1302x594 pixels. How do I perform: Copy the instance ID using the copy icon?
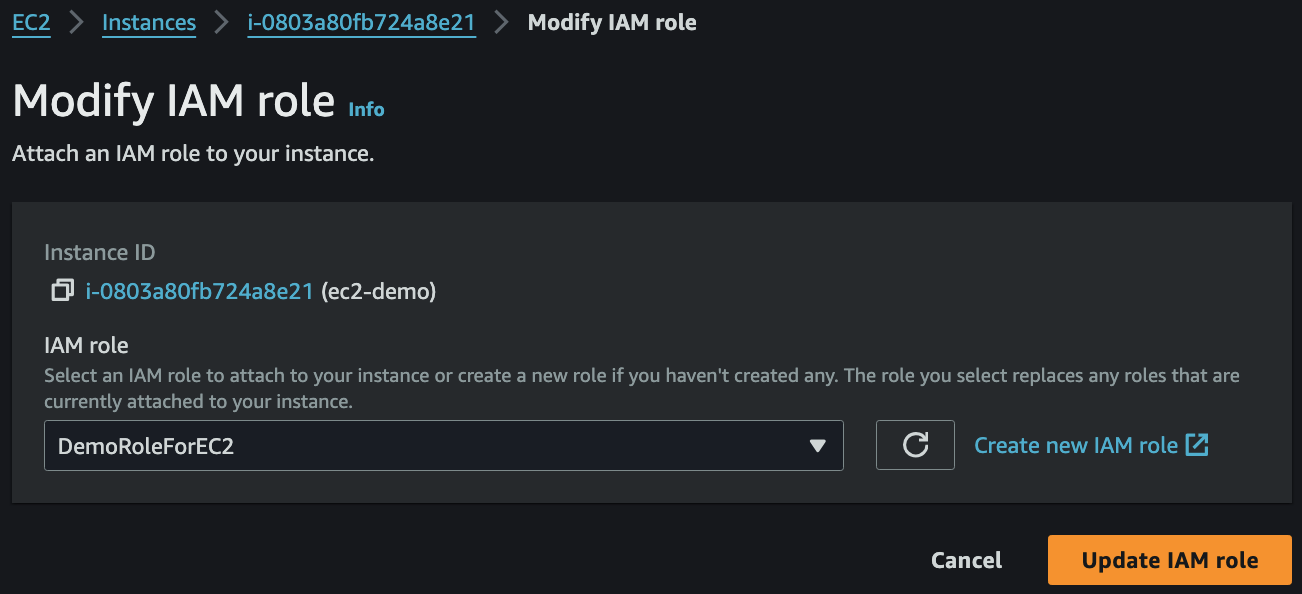point(62,291)
